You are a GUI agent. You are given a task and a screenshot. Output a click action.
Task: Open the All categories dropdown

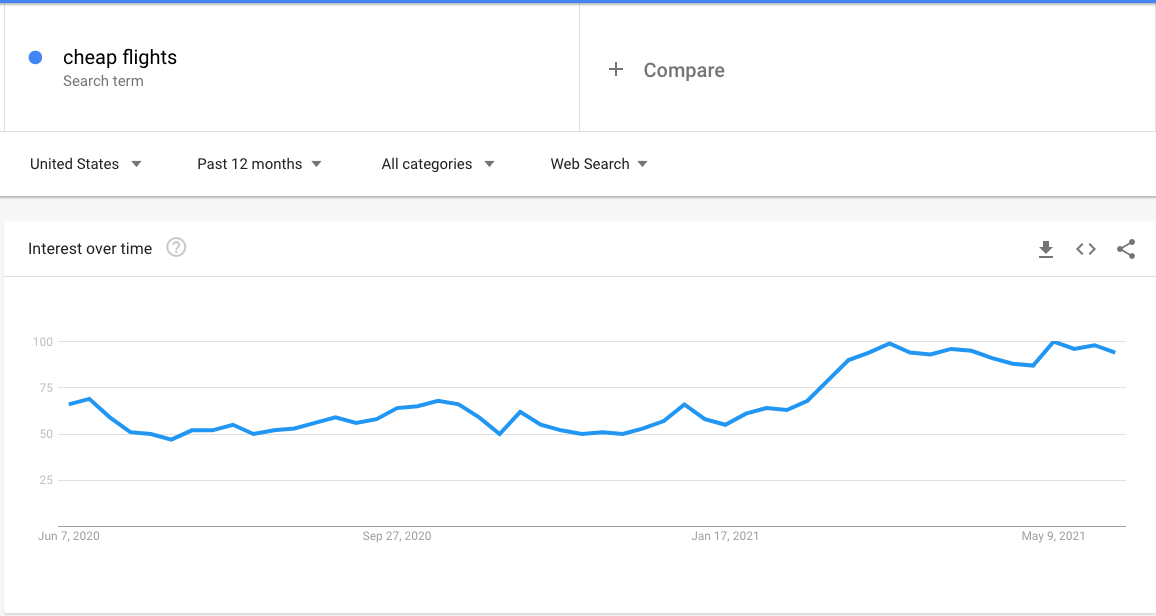438,164
